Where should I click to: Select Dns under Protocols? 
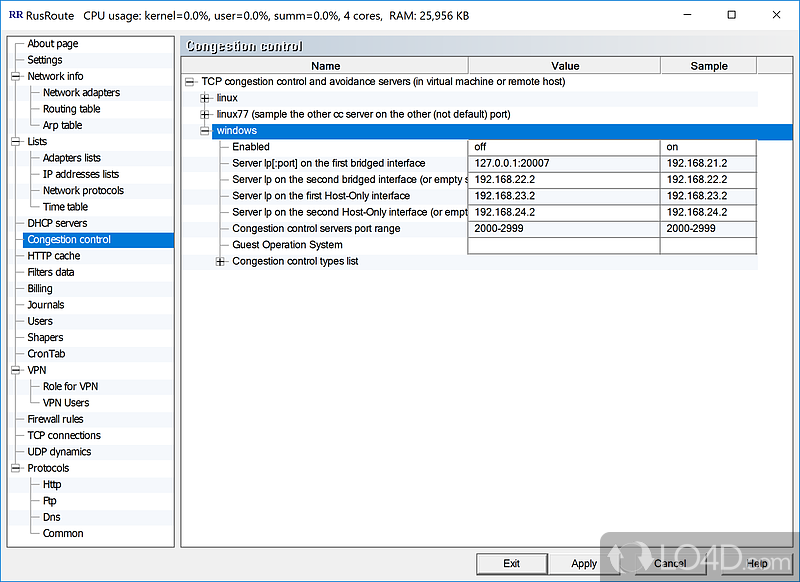(51, 517)
